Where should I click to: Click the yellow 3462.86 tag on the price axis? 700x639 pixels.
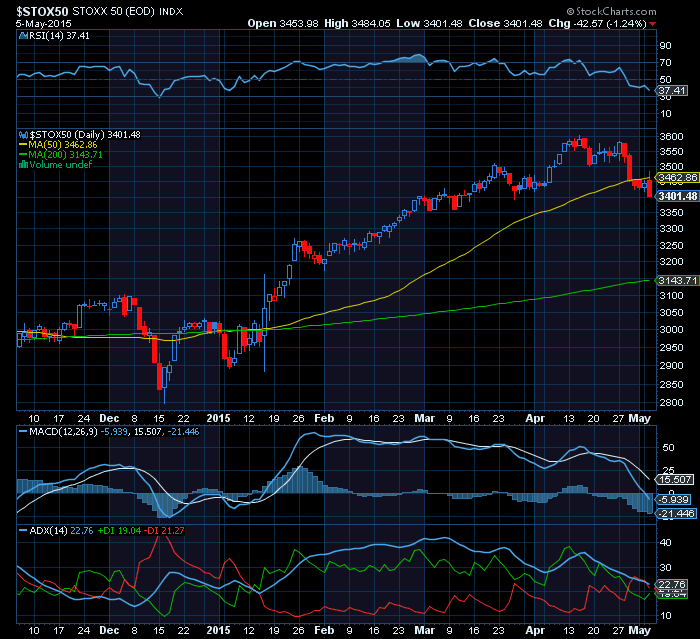[x=678, y=178]
